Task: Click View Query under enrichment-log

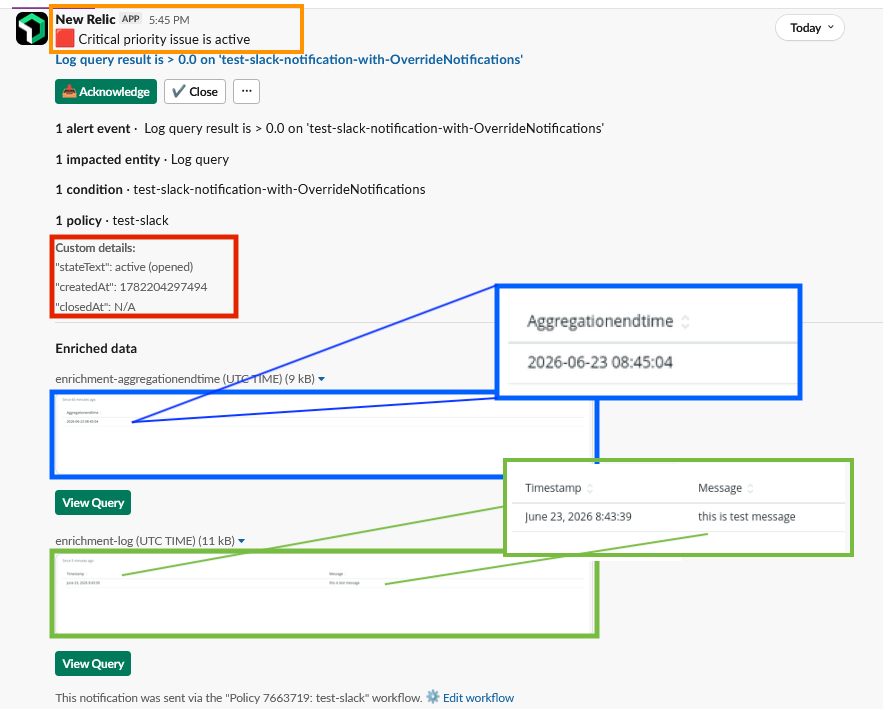Action: pyautogui.click(x=93, y=663)
